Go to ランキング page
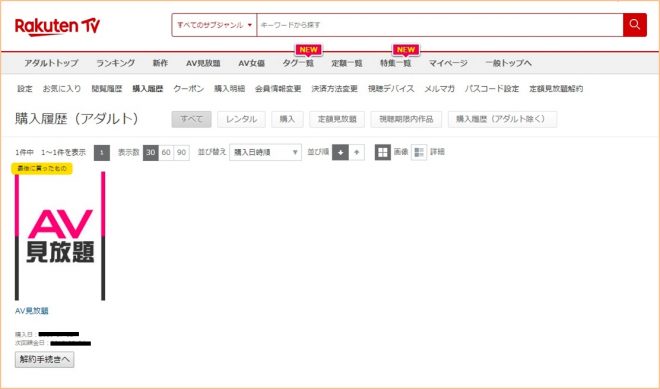This screenshot has height=389, width=660. click(115, 63)
